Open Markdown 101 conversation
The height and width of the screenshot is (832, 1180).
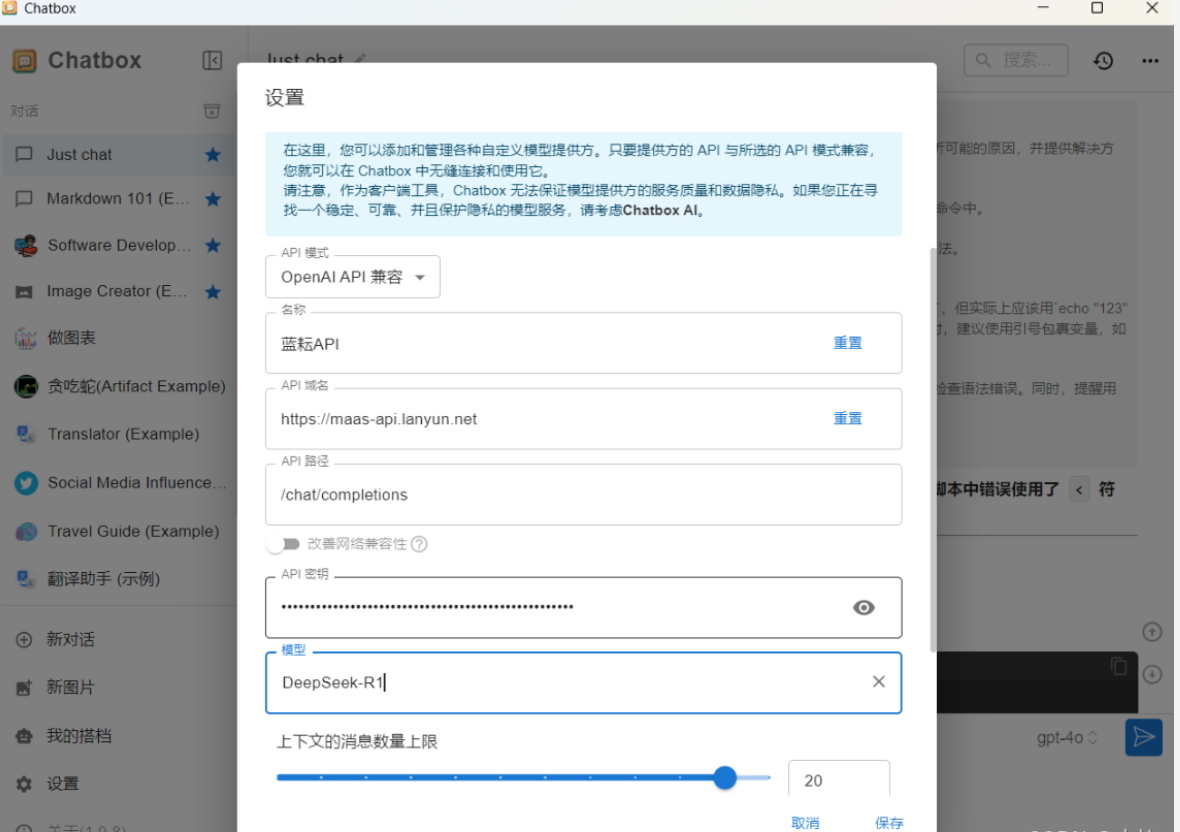(x=118, y=199)
